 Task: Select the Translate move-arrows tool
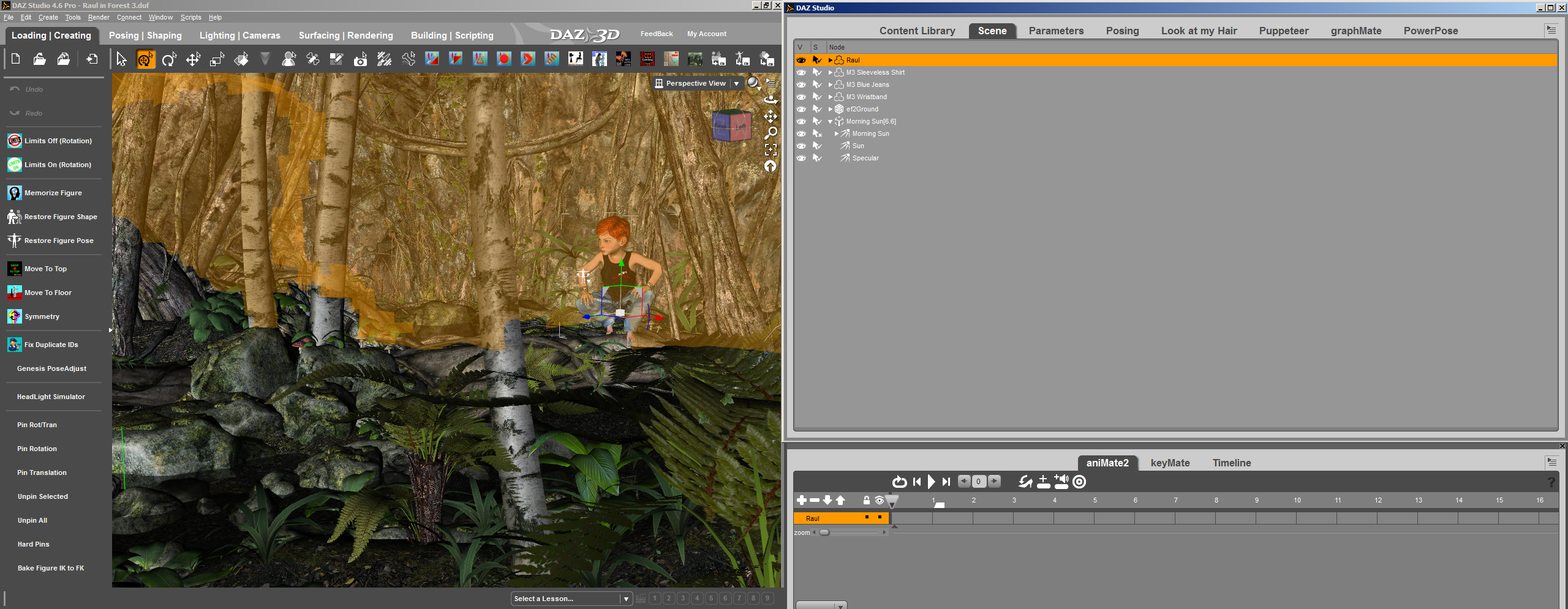193,59
